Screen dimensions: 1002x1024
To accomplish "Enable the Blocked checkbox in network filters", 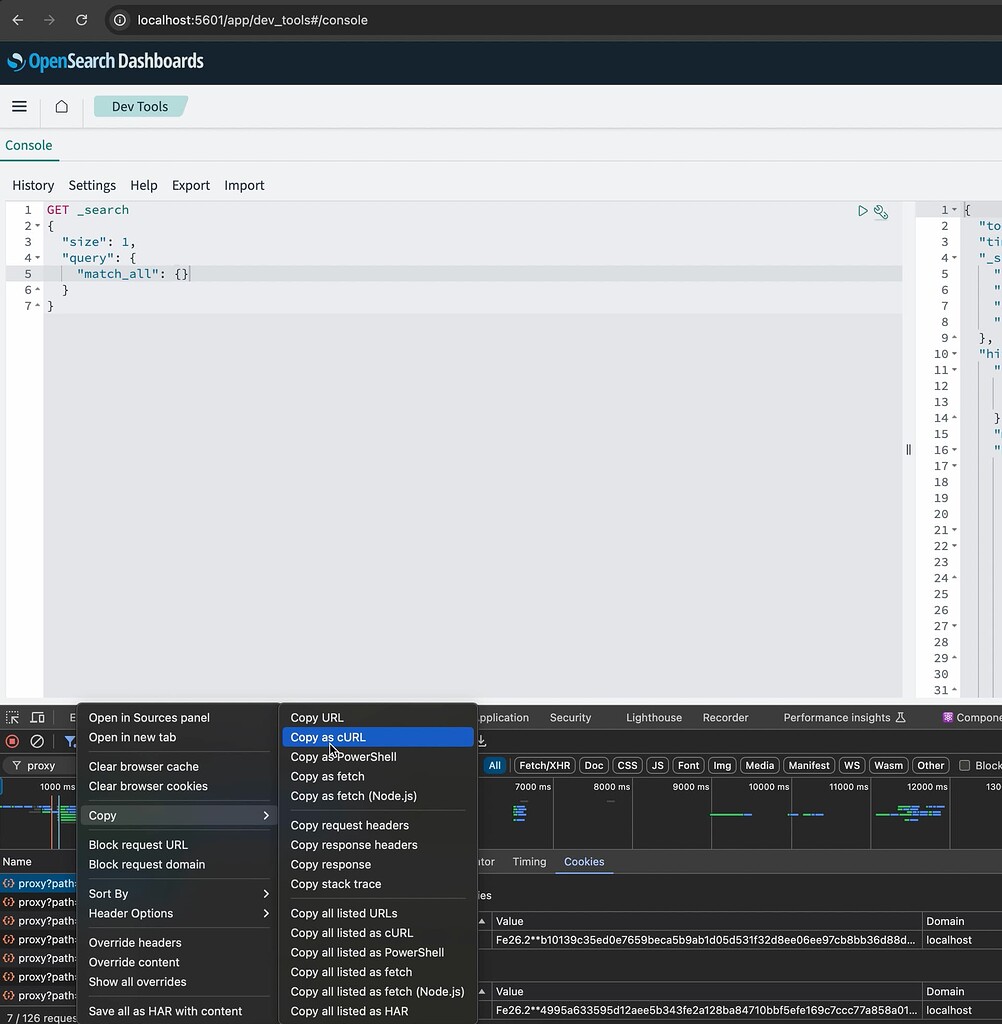I will (x=965, y=766).
